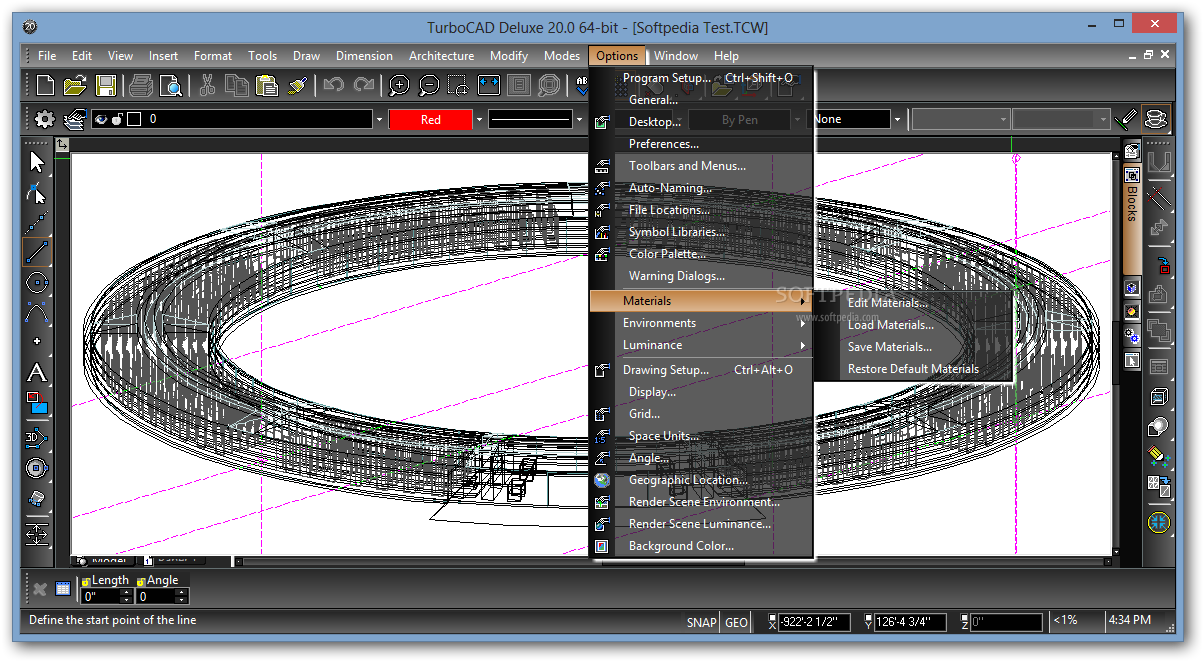1204x662 pixels.
Task: Save drawing with the floppy disk icon
Action: (x=106, y=86)
